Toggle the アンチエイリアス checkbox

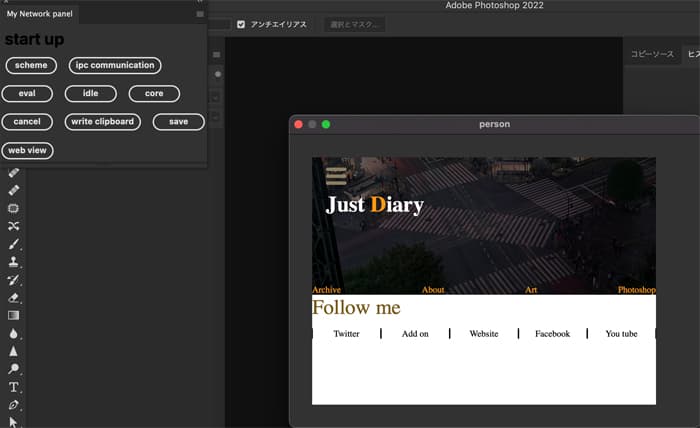coord(241,25)
